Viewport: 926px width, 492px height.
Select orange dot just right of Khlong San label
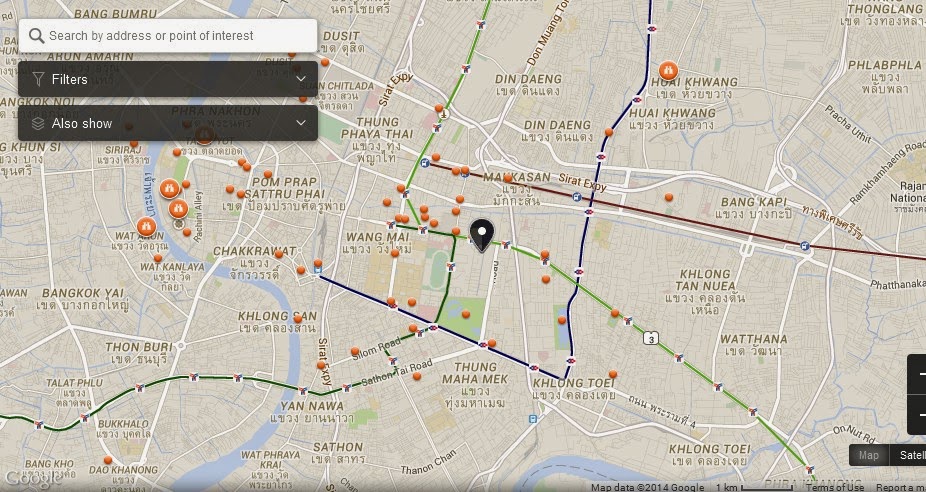point(298,319)
